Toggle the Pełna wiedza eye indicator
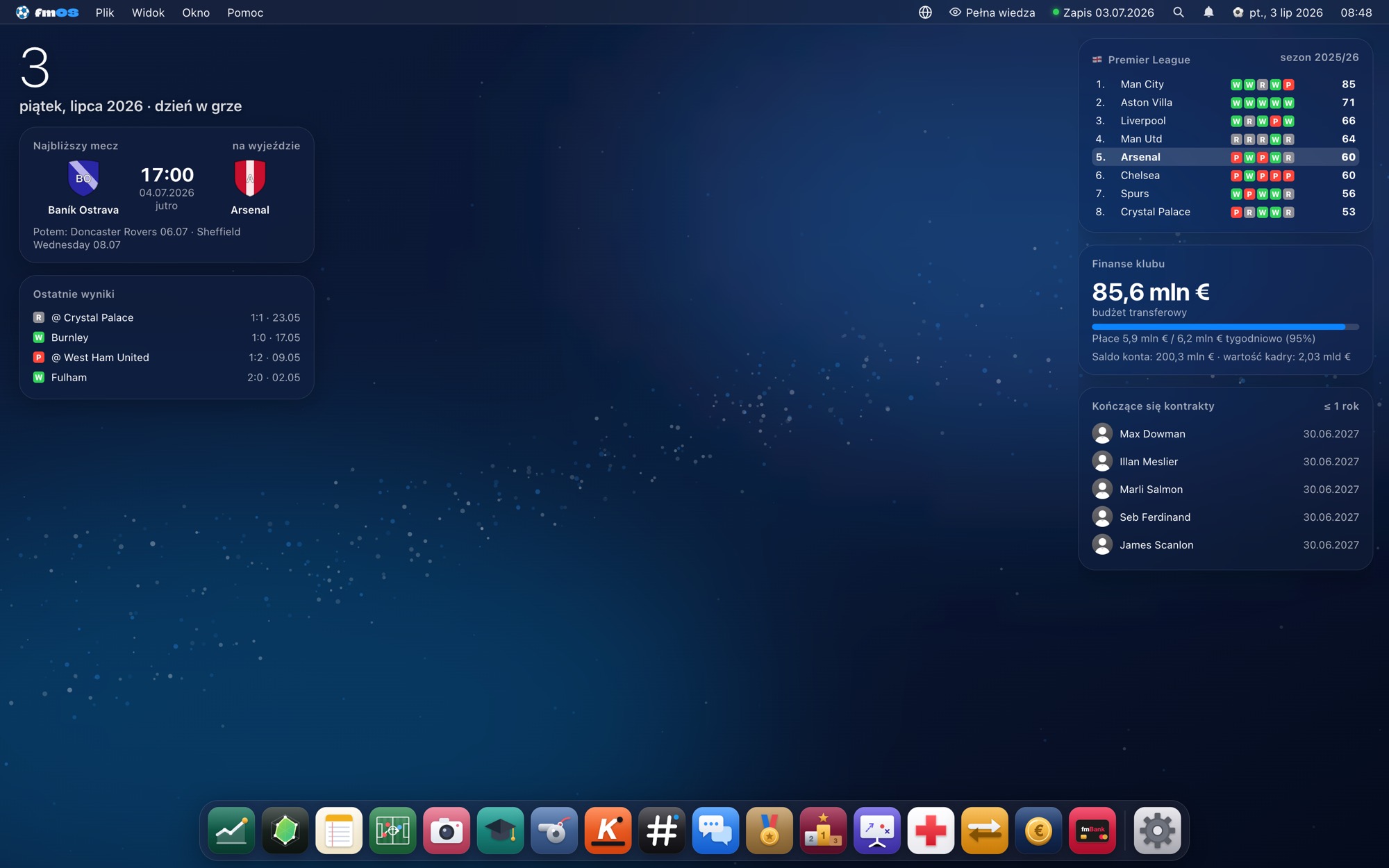This screenshot has height=868, width=1389. point(992,12)
